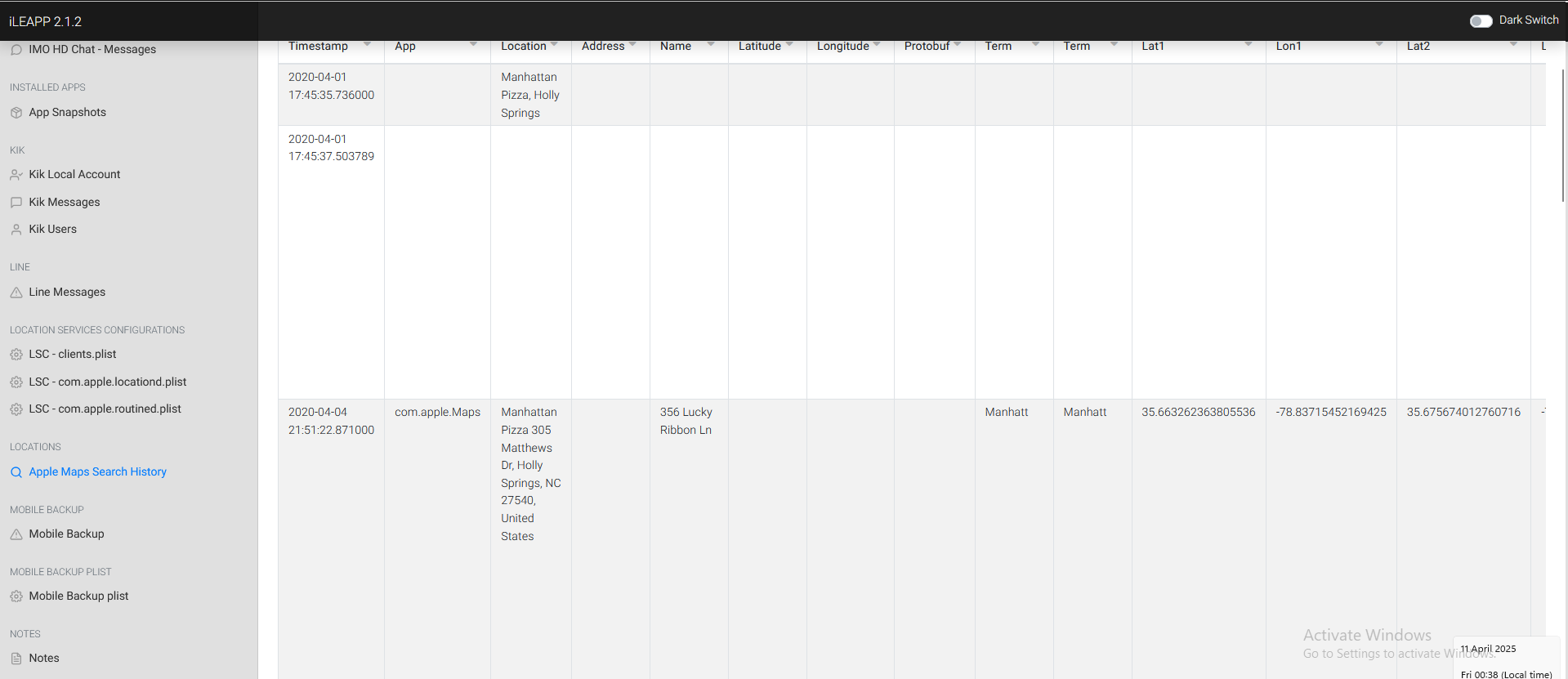Screen dimensions: 1568x679
Task: Click the Apple Maps Search History magnifier icon
Action: point(16,472)
